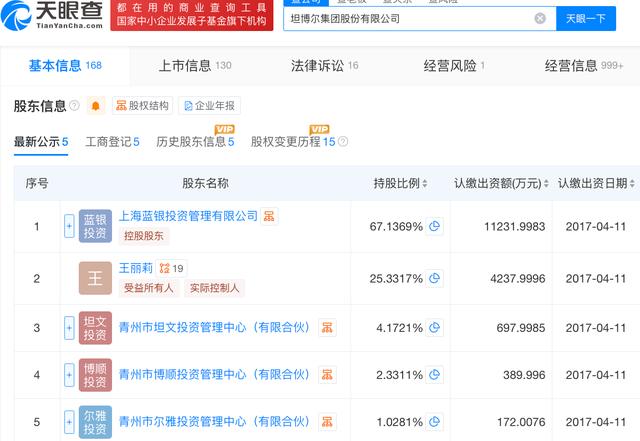Open the pie chart icon for 25.3317% holding
This screenshot has height=441, width=640.
pyautogui.click(x=435, y=278)
